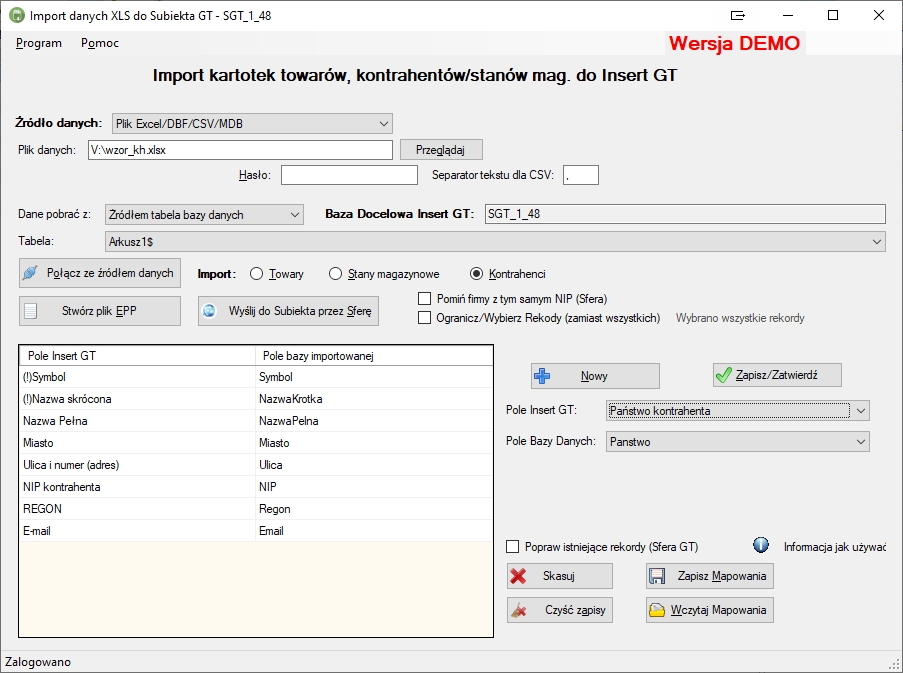Image resolution: width=903 pixels, height=673 pixels.
Task: Open the Pole Insert GT combo box
Action: coord(738,411)
